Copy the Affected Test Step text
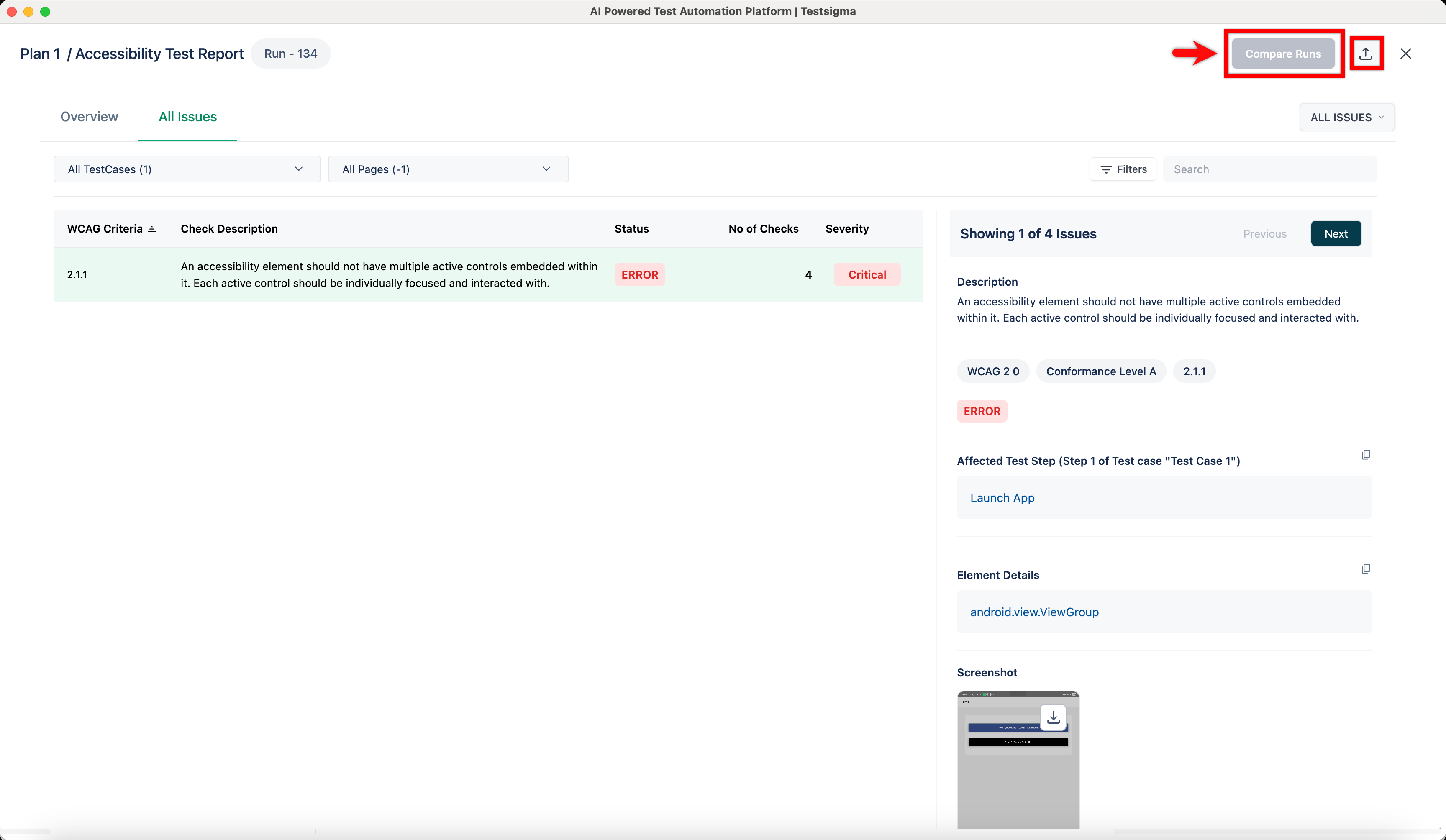1446x840 pixels. (1366, 454)
